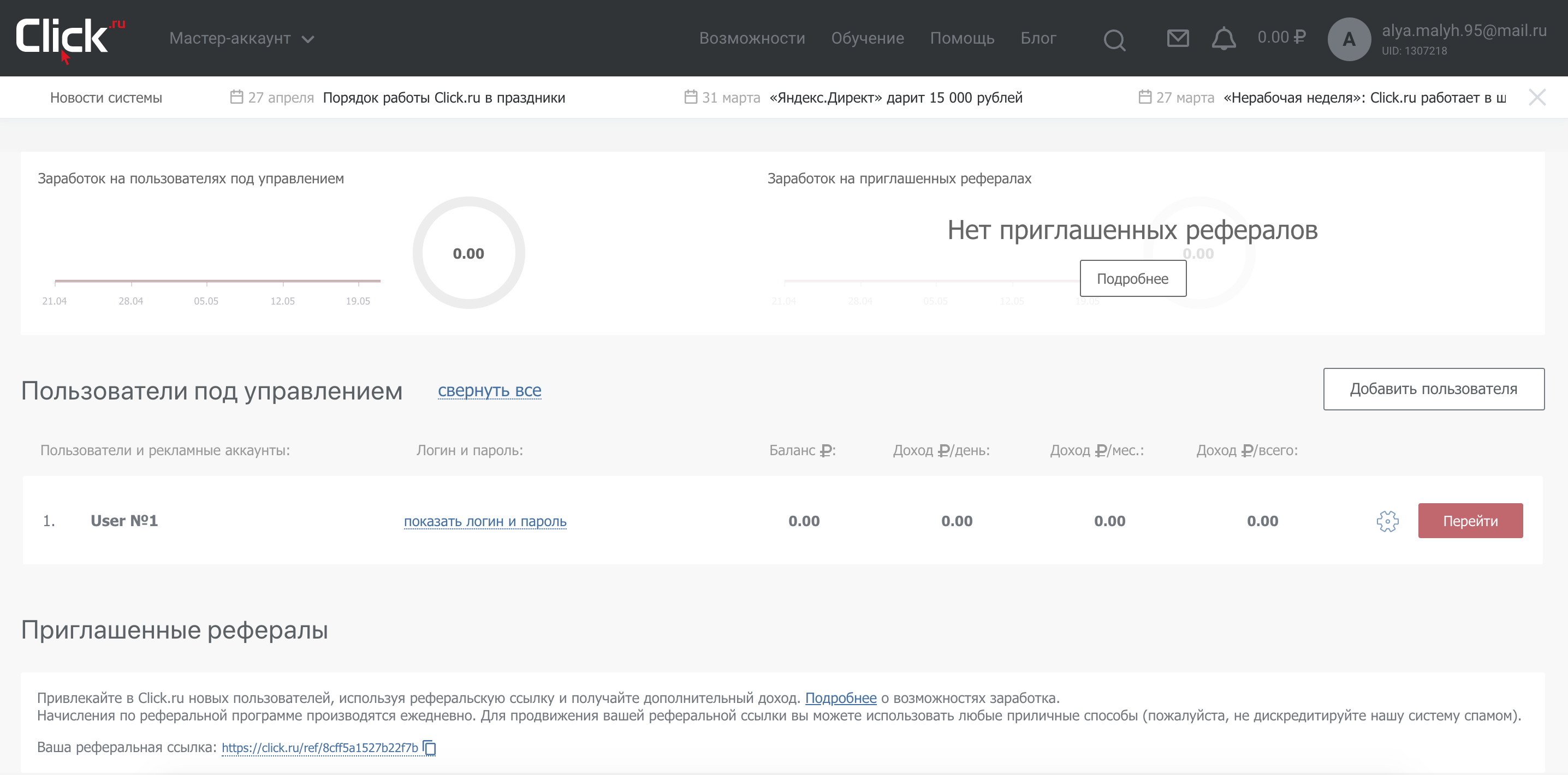
Task: Select the User №1 row name
Action: pos(124,521)
